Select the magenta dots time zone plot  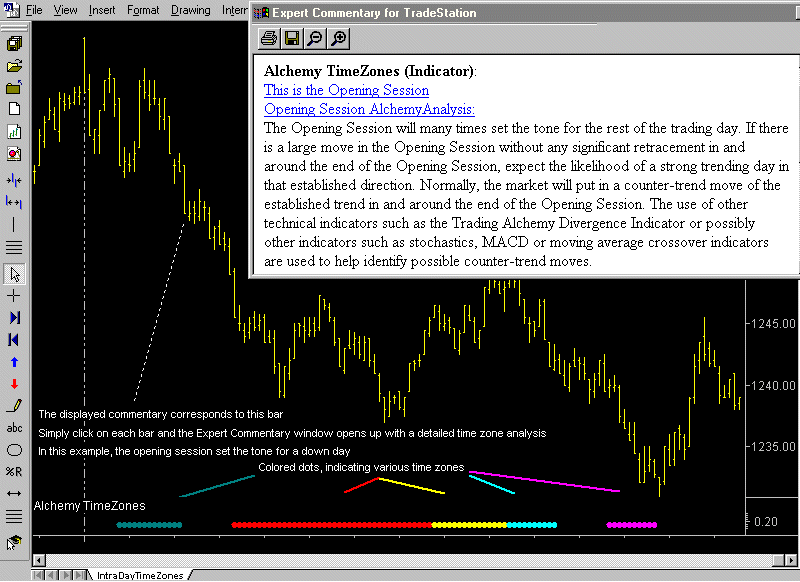632,525
